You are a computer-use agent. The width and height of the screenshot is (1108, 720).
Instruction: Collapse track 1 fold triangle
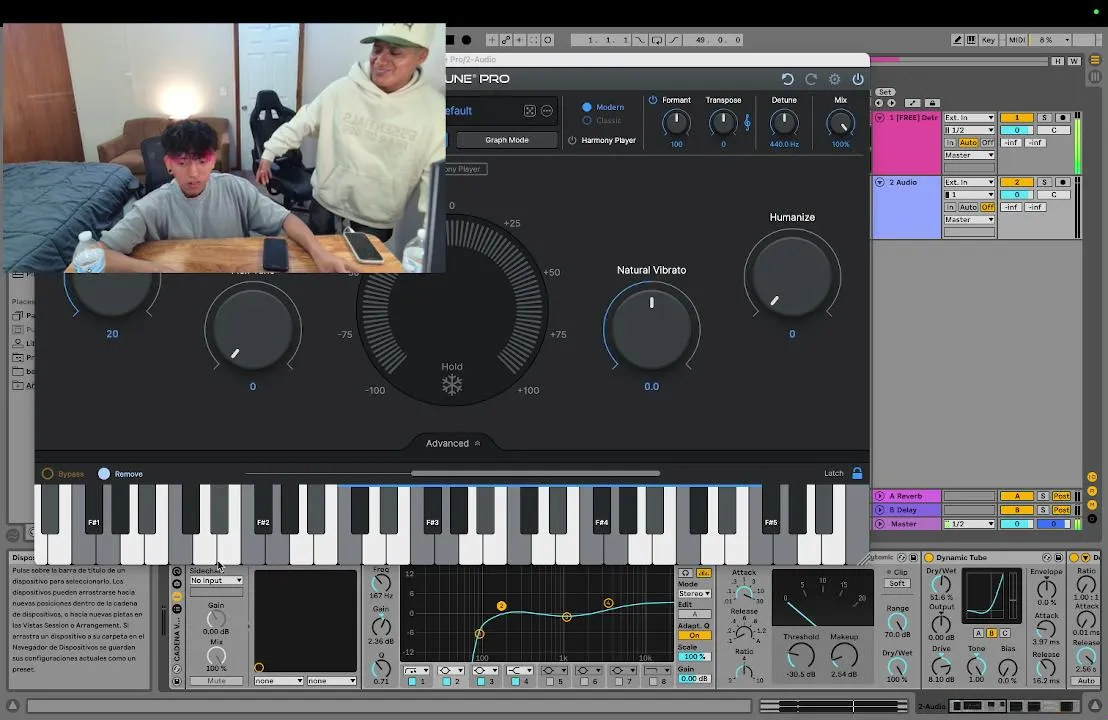click(x=880, y=118)
